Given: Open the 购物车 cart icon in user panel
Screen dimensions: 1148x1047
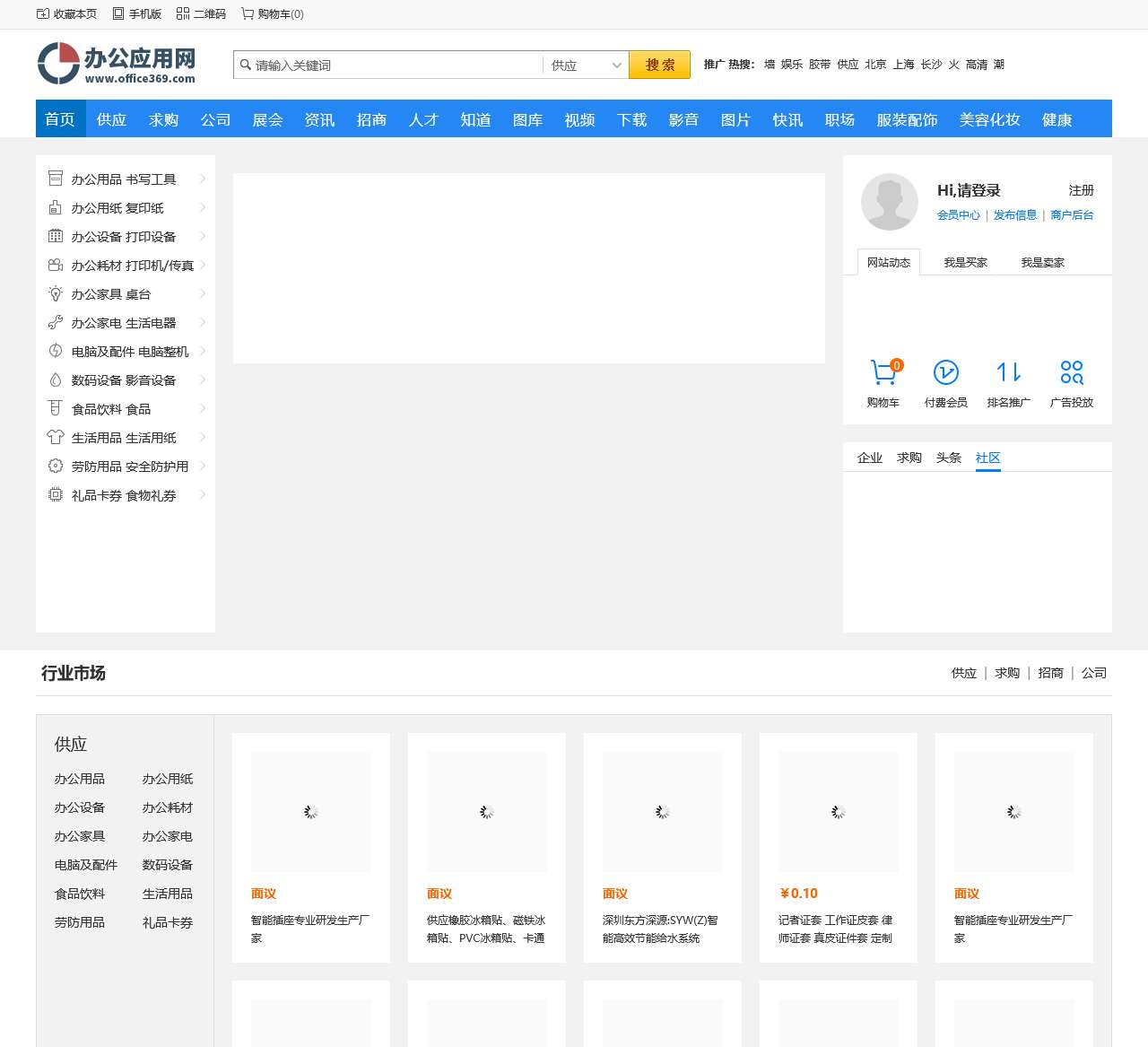Looking at the screenshot, I should pos(883,371).
